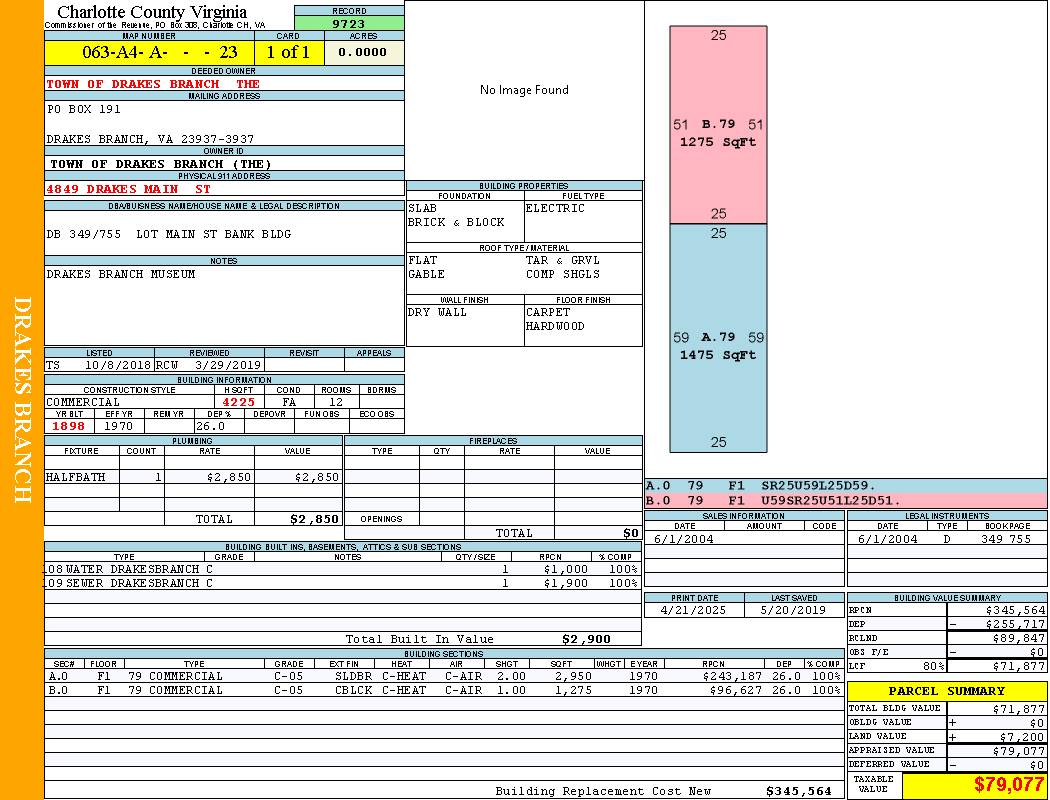Screen dimensions: 1050x800
Task: Select the yellow map number 063-A4 field
Action: [x=149, y=52]
